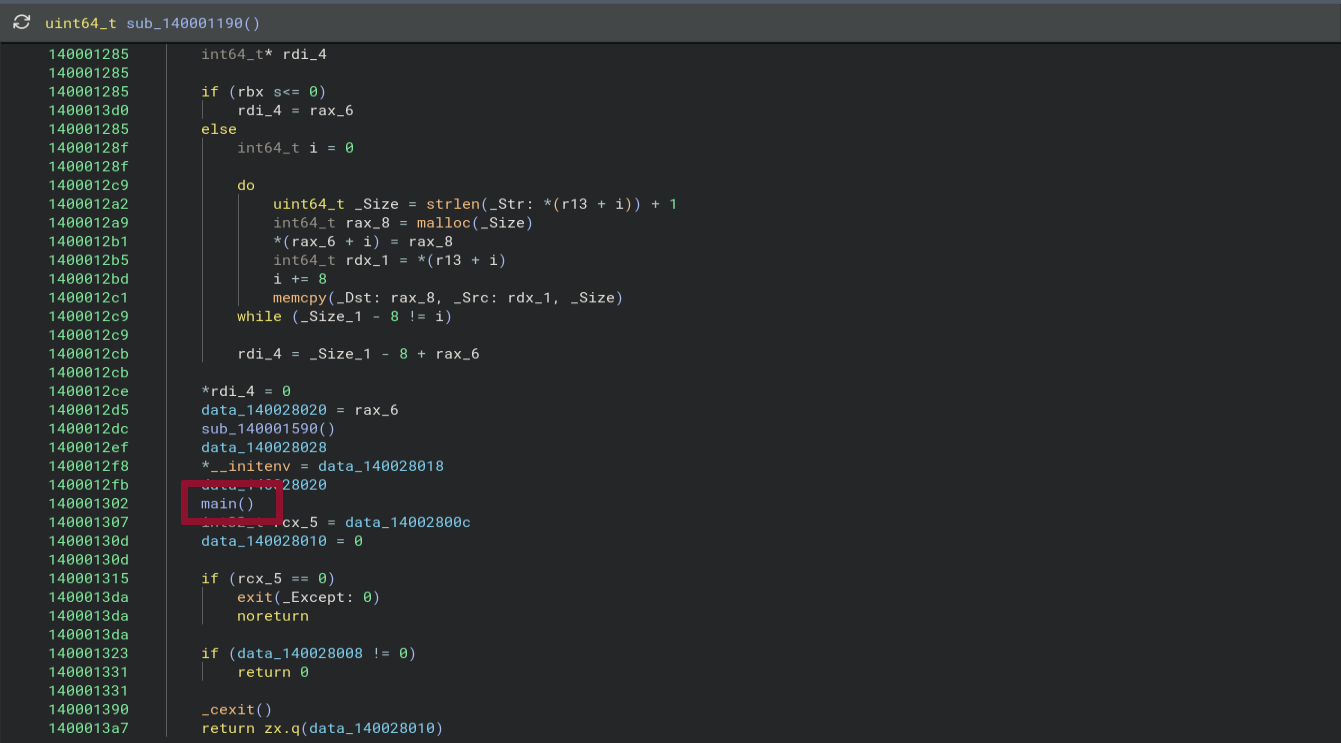The height and width of the screenshot is (743, 1341).
Task: Jump to data_140028028 reference
Action: pyautogui.click(x=264, y=448)
